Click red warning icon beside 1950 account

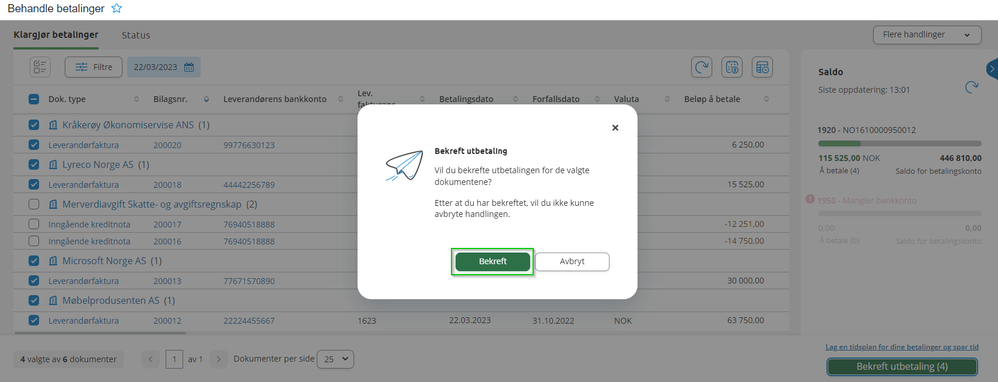pos(810,199)
